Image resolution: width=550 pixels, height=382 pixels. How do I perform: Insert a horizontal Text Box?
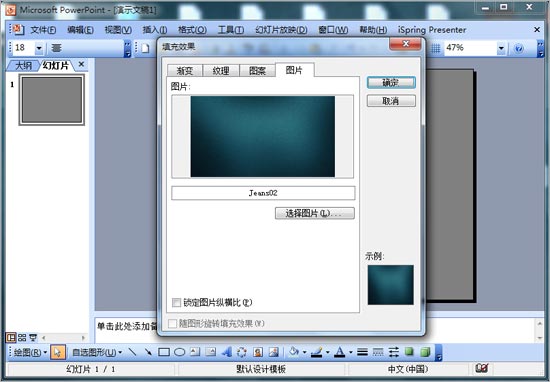point(195,351)
